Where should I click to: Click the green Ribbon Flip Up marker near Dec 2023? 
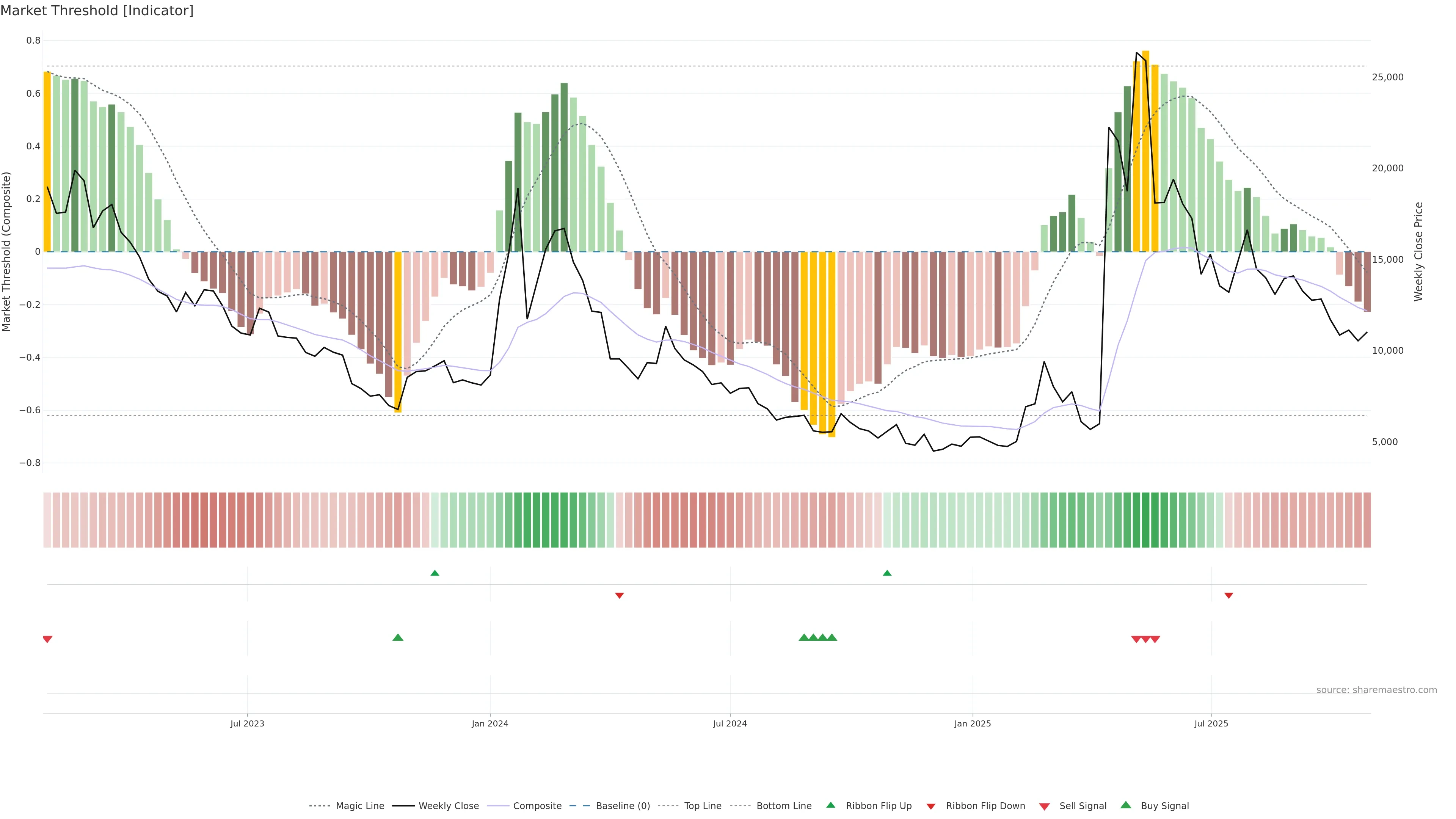(x=435, y=573)
